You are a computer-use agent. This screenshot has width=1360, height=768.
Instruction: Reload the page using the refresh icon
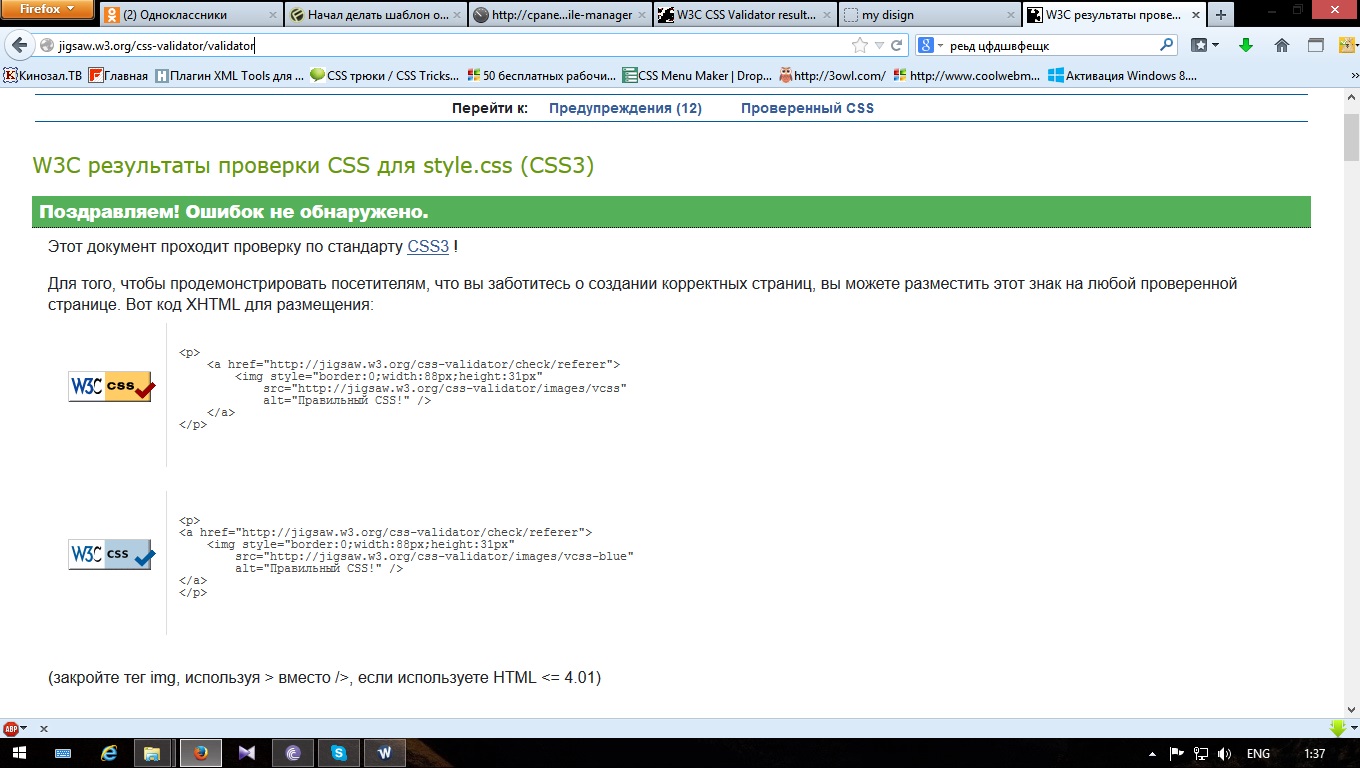coord(897,45)
